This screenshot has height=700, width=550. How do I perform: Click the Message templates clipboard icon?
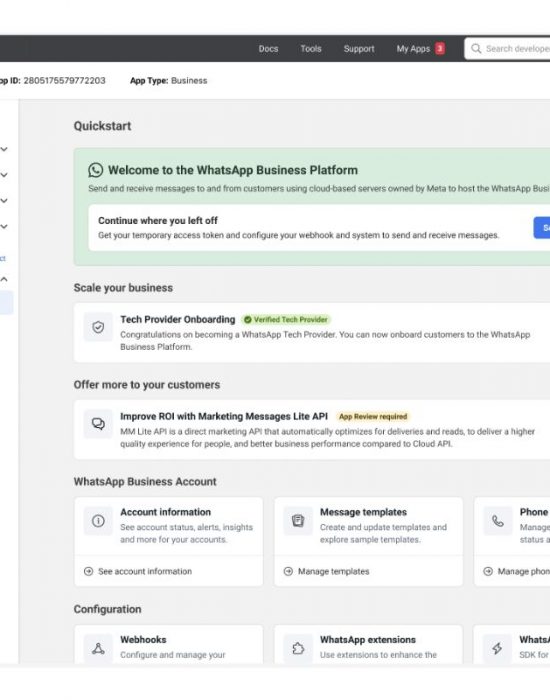click(298, 521)
